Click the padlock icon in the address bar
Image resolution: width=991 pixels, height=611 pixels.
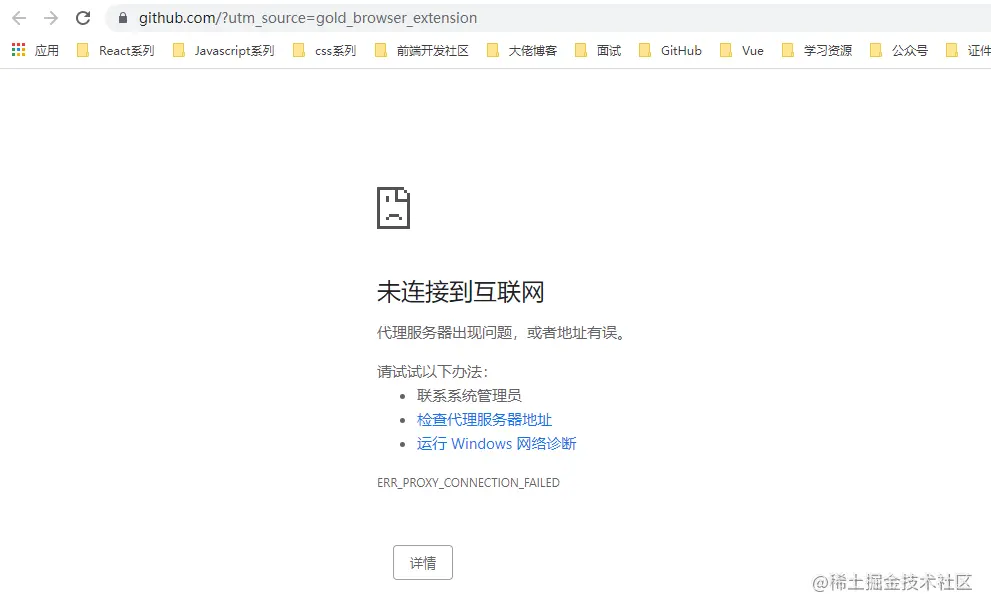point(123,18)
